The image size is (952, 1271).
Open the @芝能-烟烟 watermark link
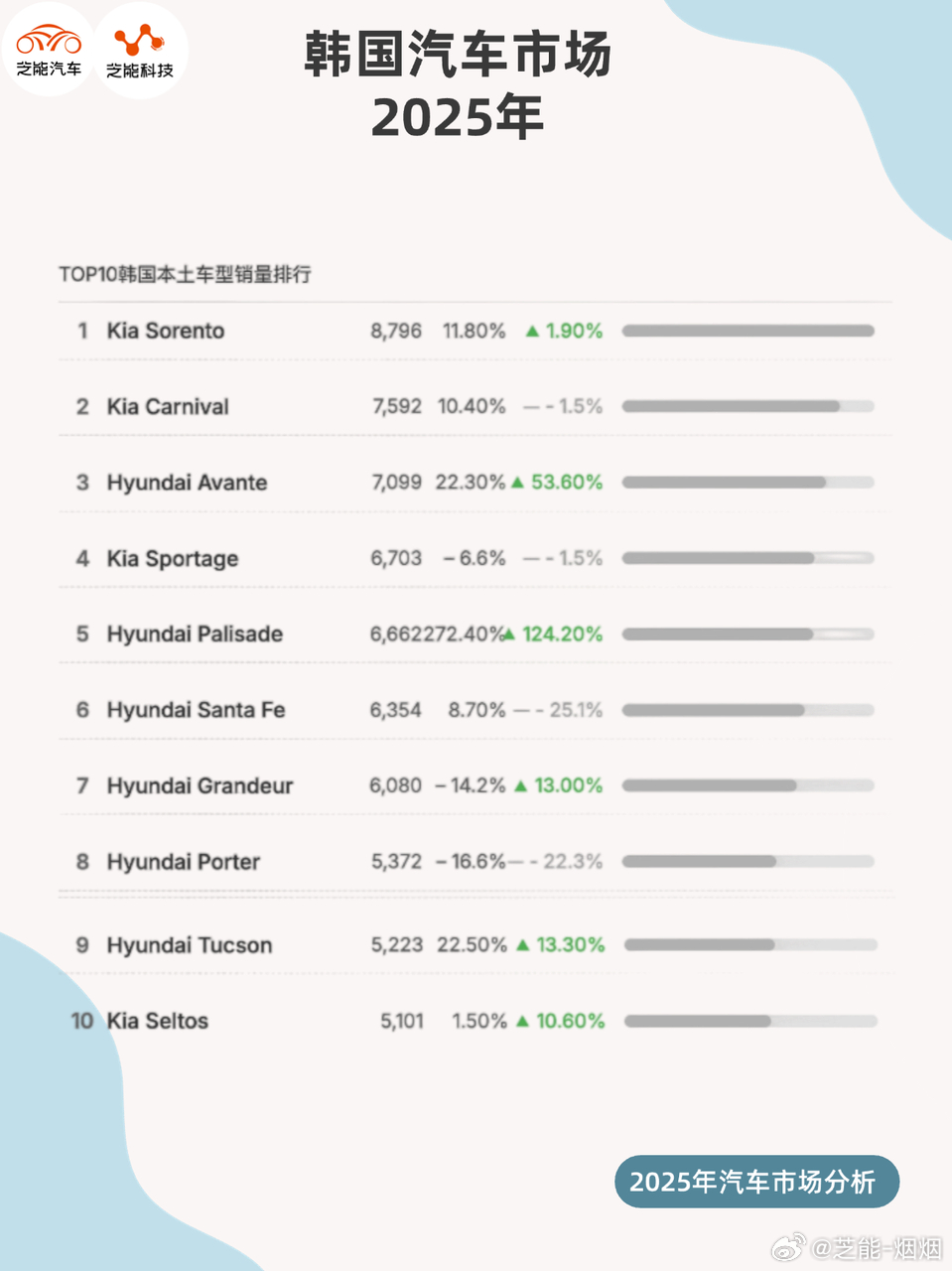pos(878,1248)
